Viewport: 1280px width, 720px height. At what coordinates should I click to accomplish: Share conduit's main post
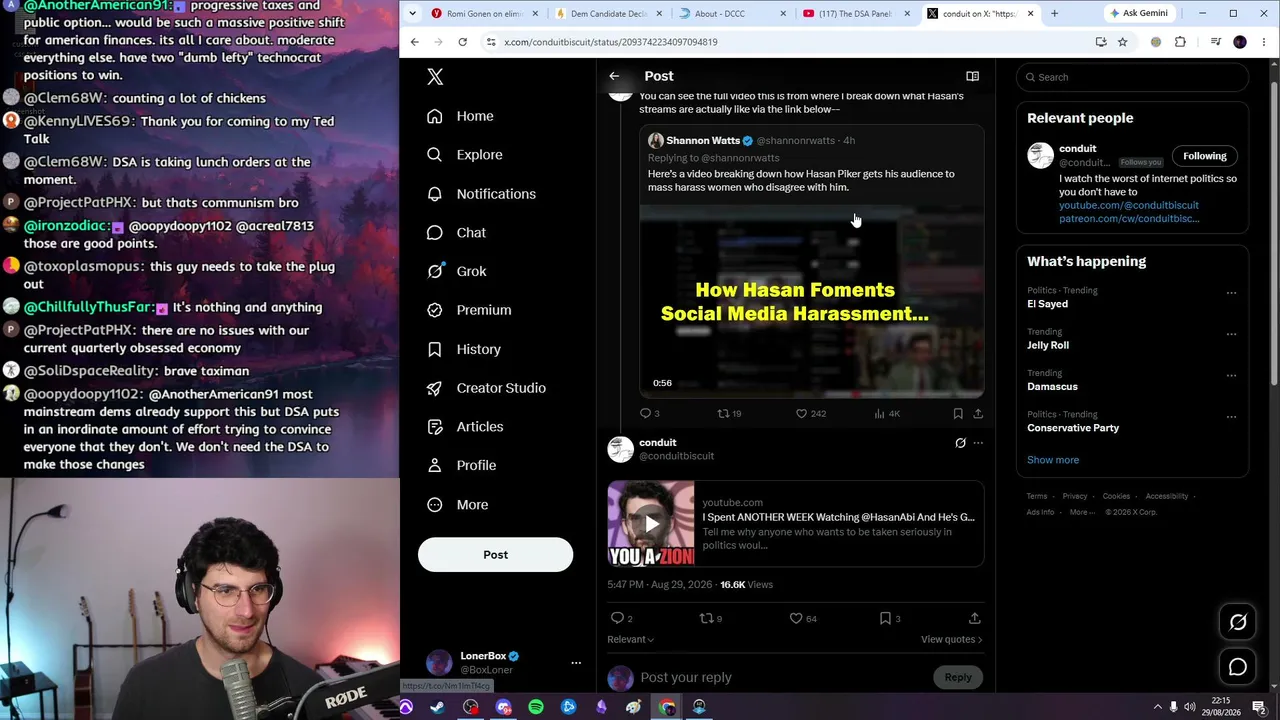pos(974,618)
